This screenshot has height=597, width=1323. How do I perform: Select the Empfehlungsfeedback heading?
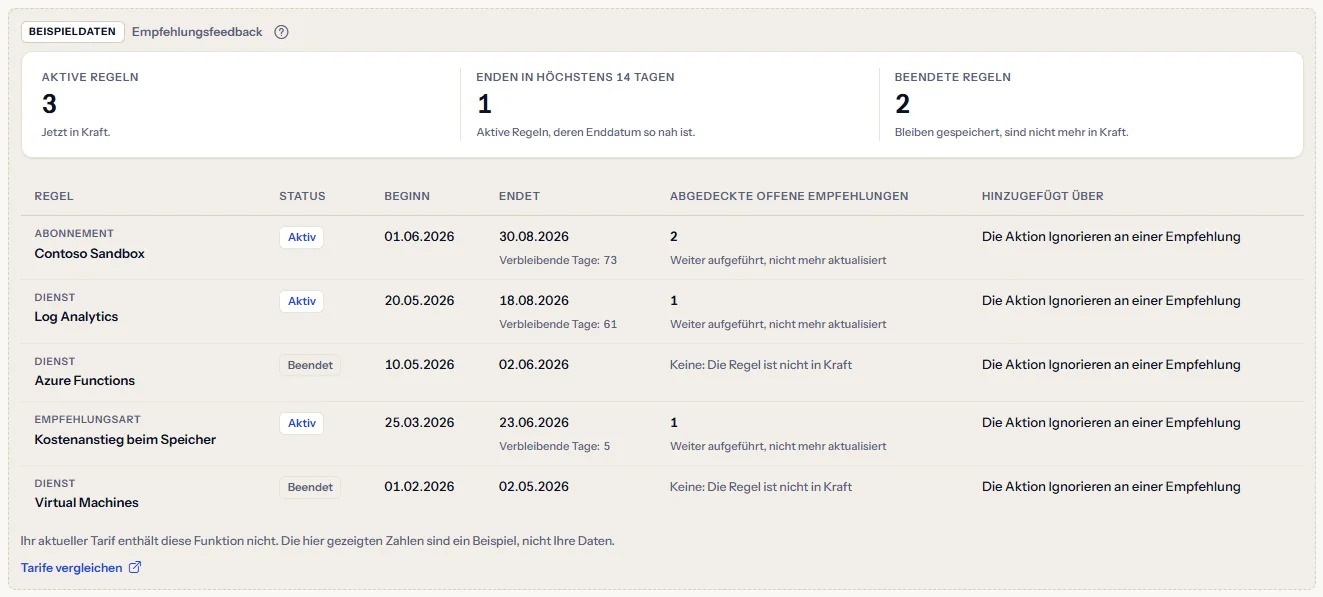pyautogui.click(x=197, y=32)
